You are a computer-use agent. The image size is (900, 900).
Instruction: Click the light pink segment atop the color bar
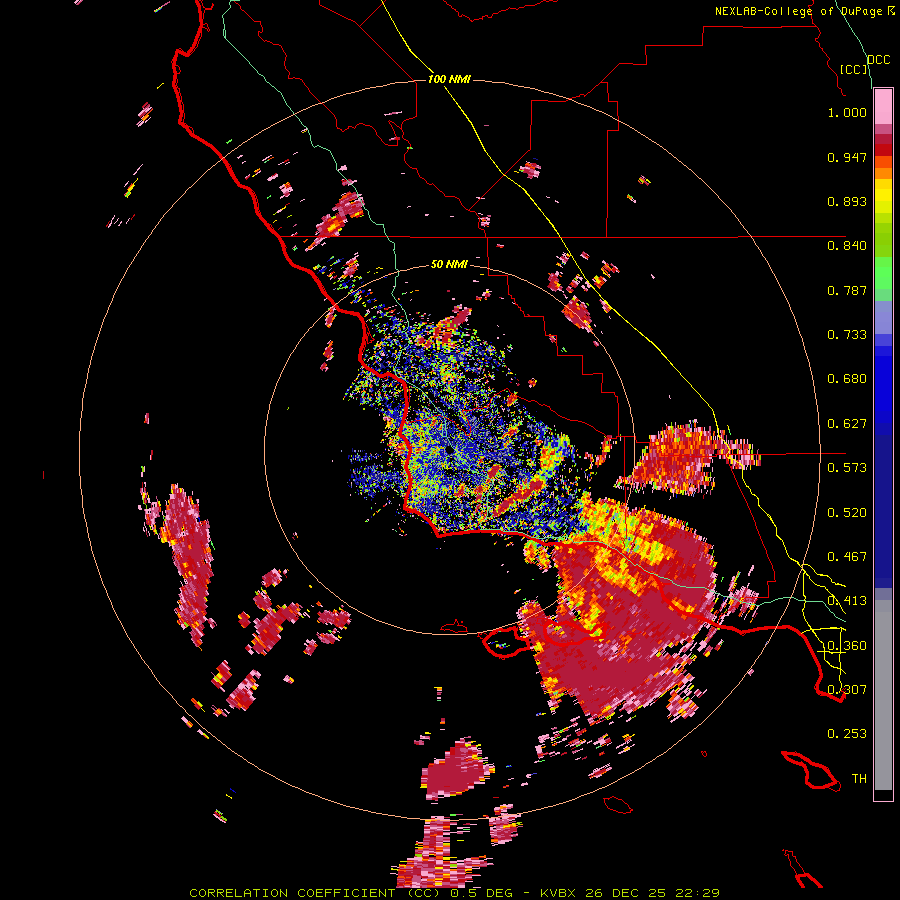[883, 106]
